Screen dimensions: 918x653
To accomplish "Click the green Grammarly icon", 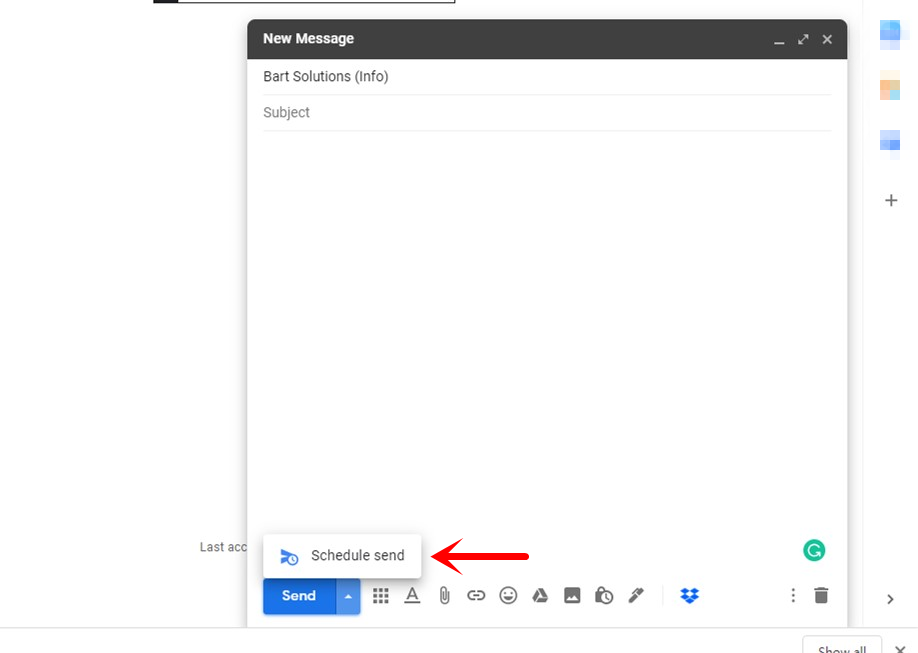I will point(814,551).
